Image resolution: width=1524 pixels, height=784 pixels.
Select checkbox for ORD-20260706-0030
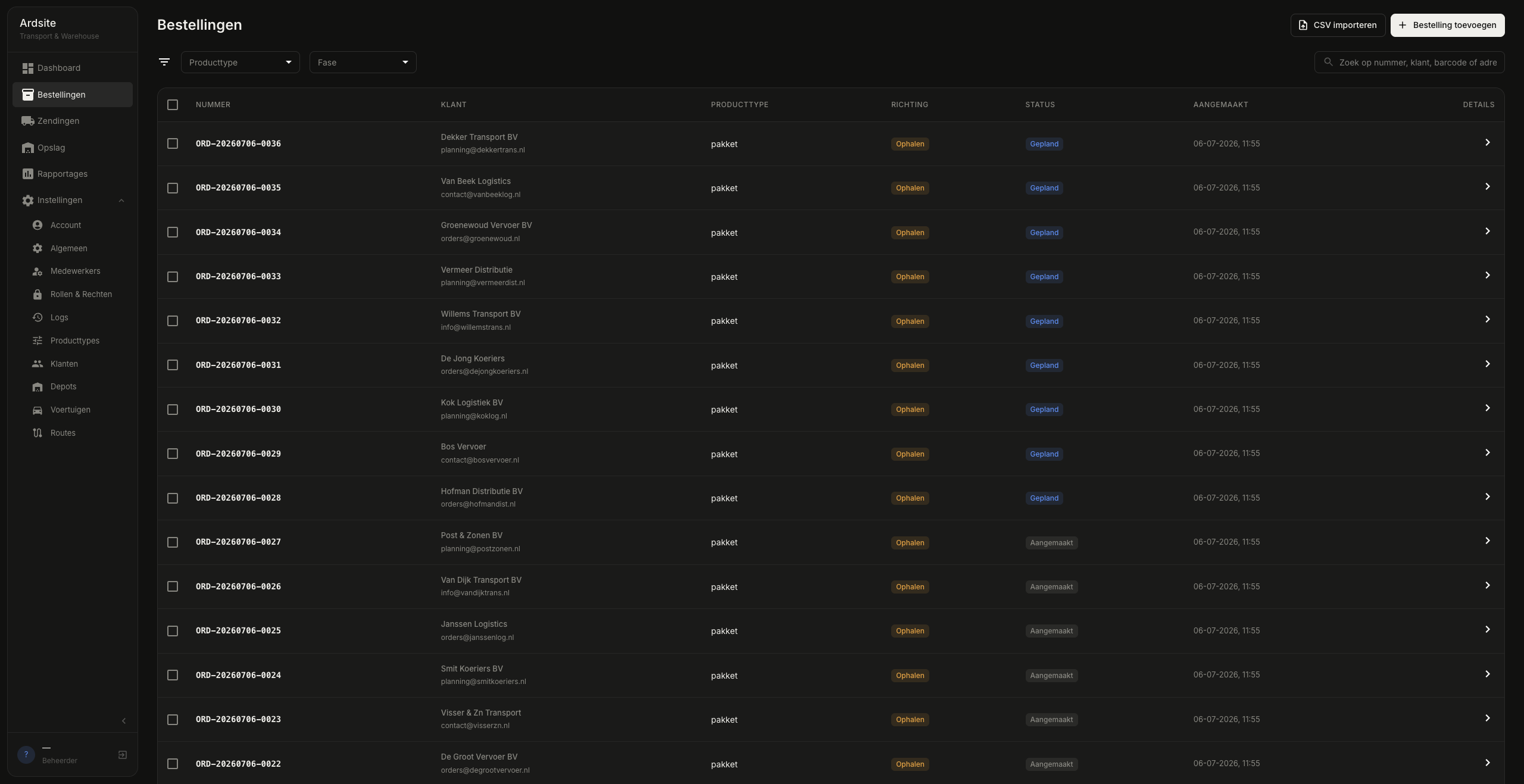tap(173, 410)
